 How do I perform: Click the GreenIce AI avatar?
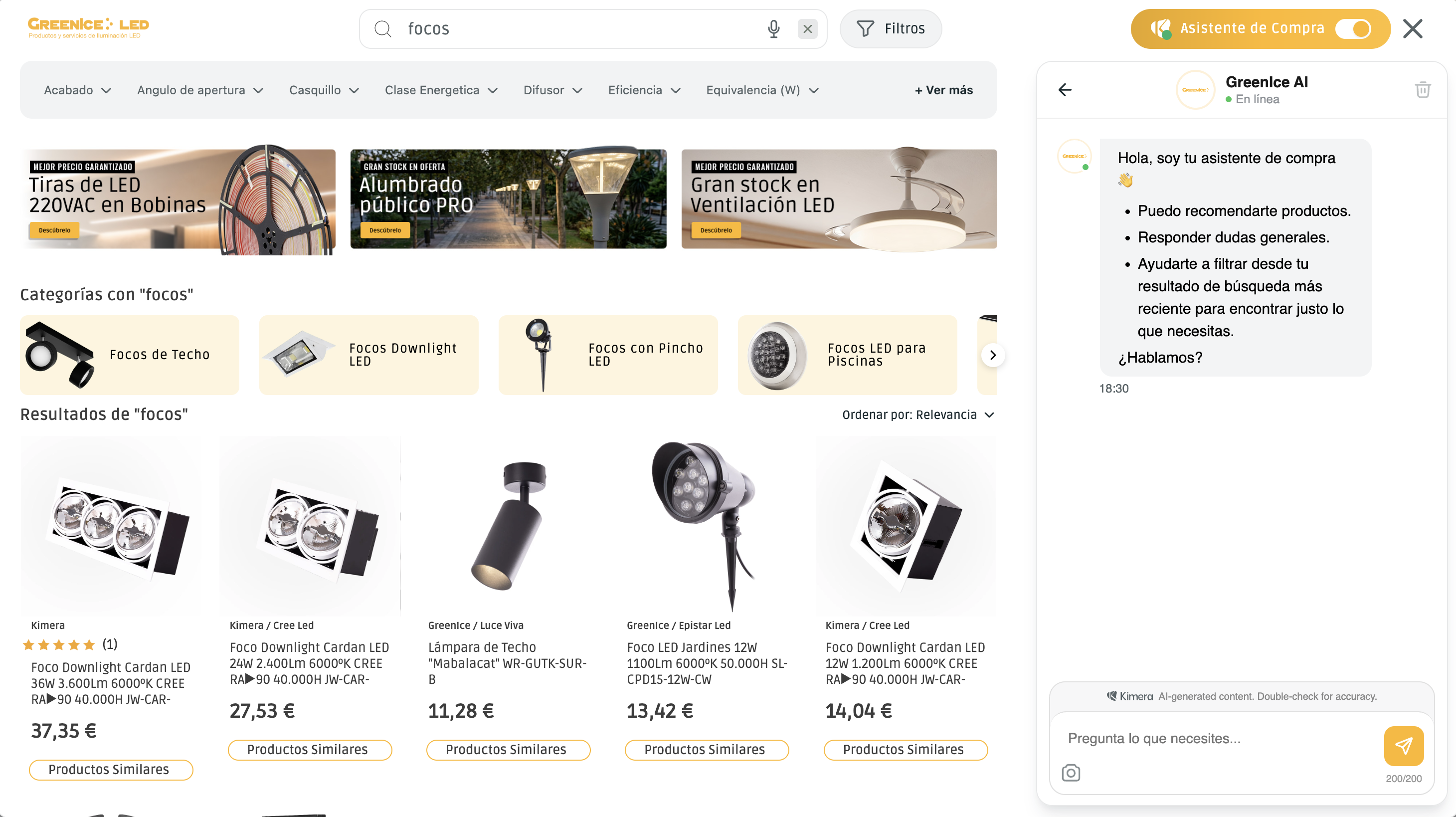click(x=1195, y=90)
